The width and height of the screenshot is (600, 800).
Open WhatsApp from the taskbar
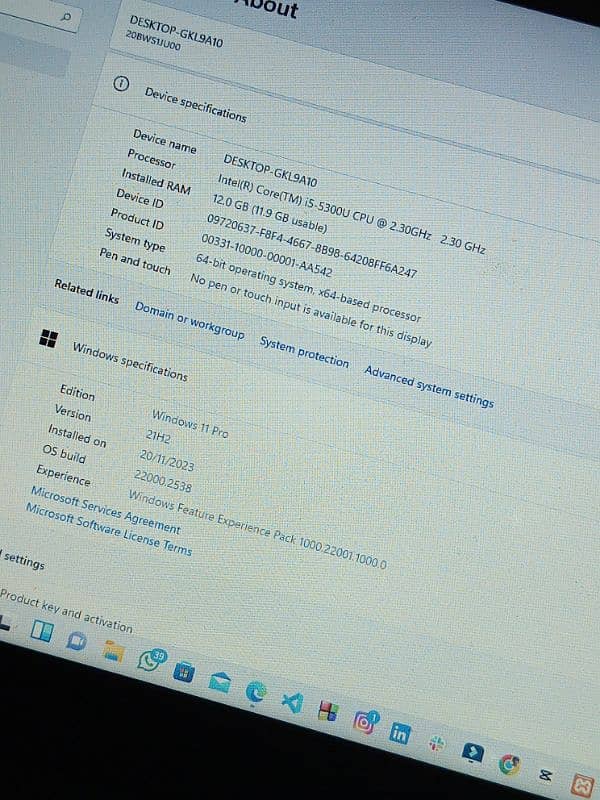pos(149,659)
